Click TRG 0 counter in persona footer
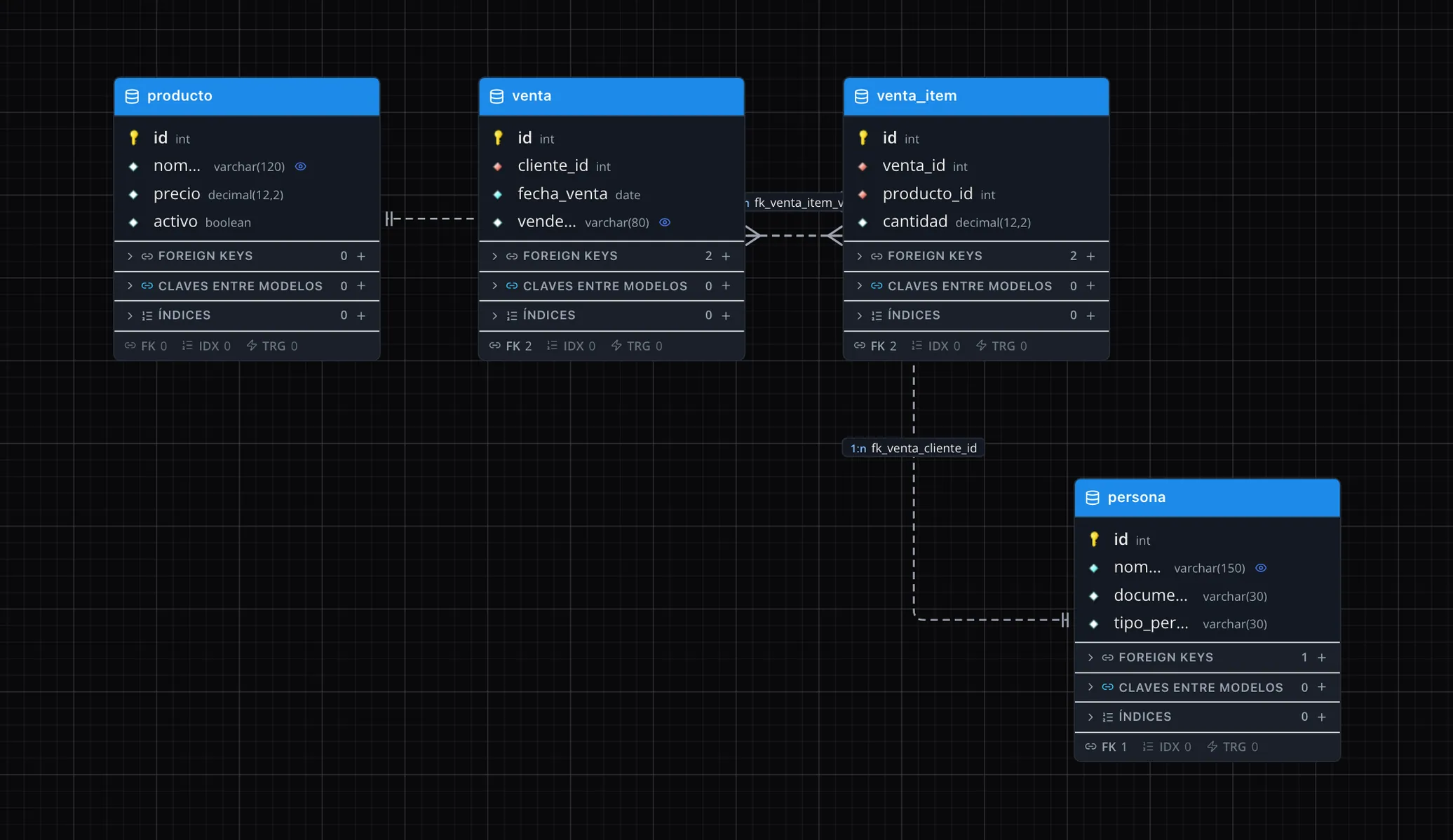The height and width of the screenshot is (840, 1453). pos(1233,747)
